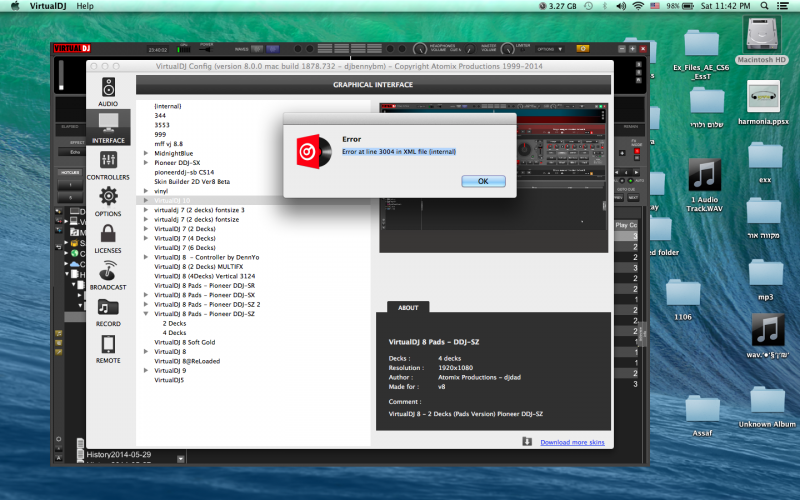Select History2014-05-29 in the browser
Screen dimensions: 800x500
coord(118,454)
